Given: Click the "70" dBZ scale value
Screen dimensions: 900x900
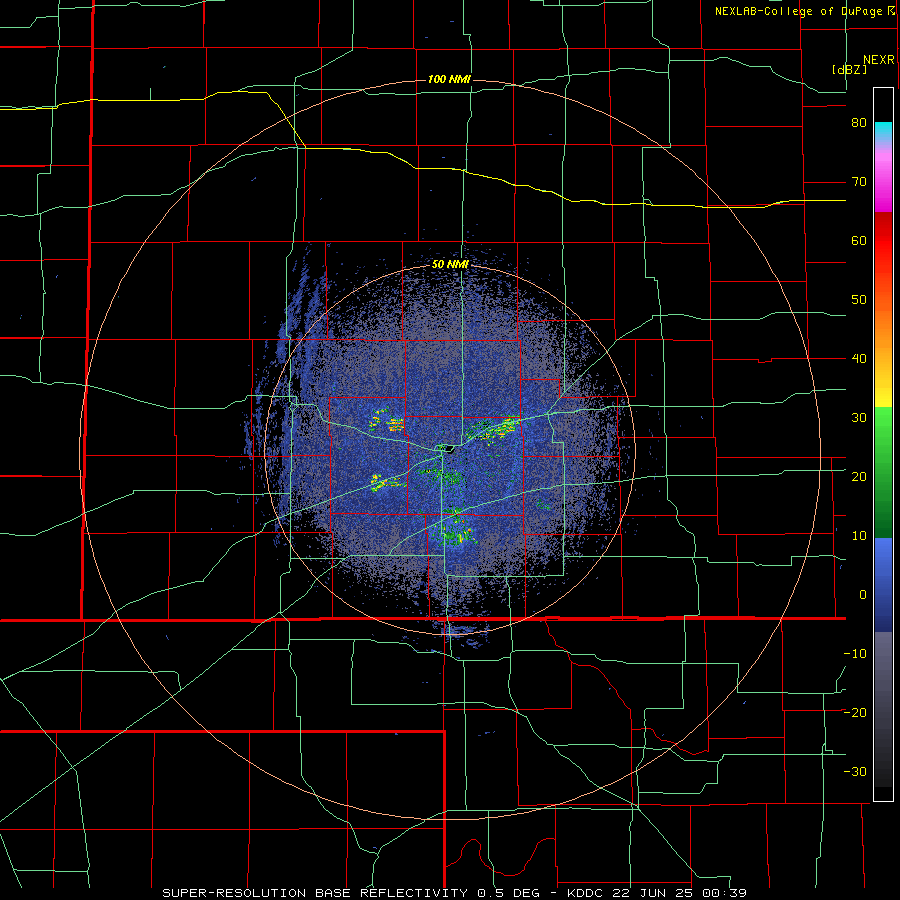Looking at the screenshot, I should 859,182.
